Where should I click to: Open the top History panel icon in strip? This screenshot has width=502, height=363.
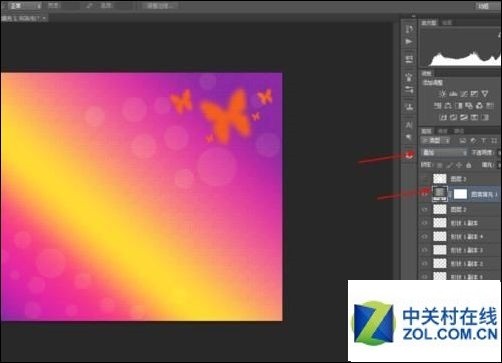tap(409, 29)
